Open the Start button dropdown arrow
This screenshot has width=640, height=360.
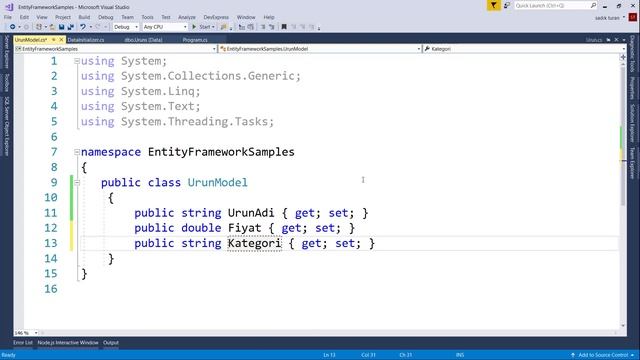[213, 27]
